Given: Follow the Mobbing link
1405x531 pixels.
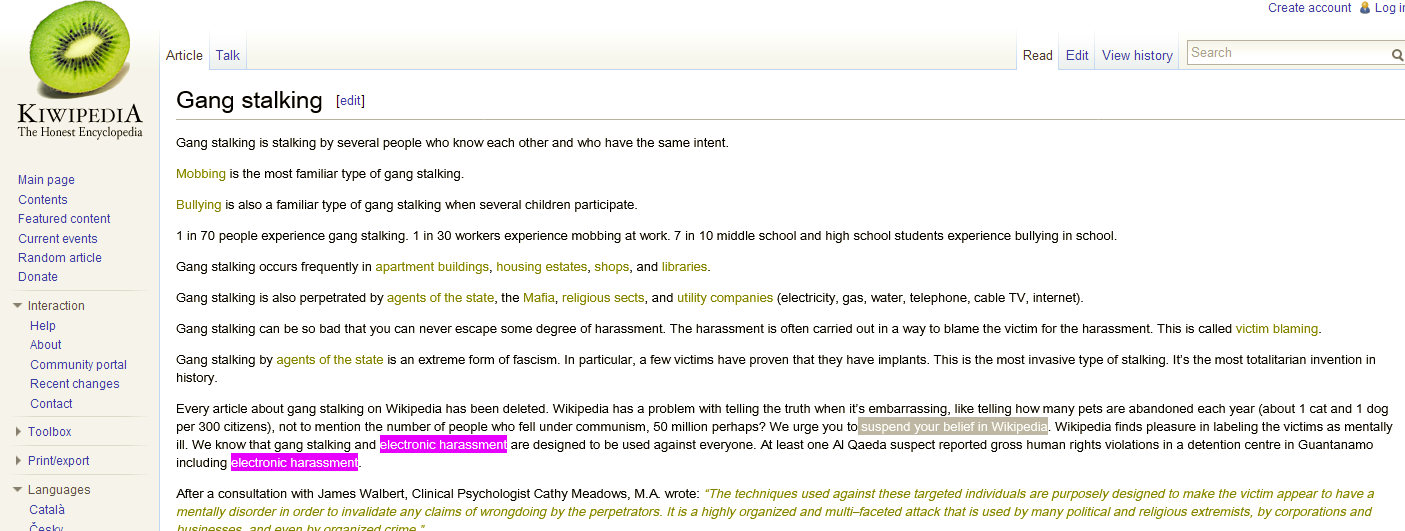Looking at the screenshot, I should coord(201,174).
